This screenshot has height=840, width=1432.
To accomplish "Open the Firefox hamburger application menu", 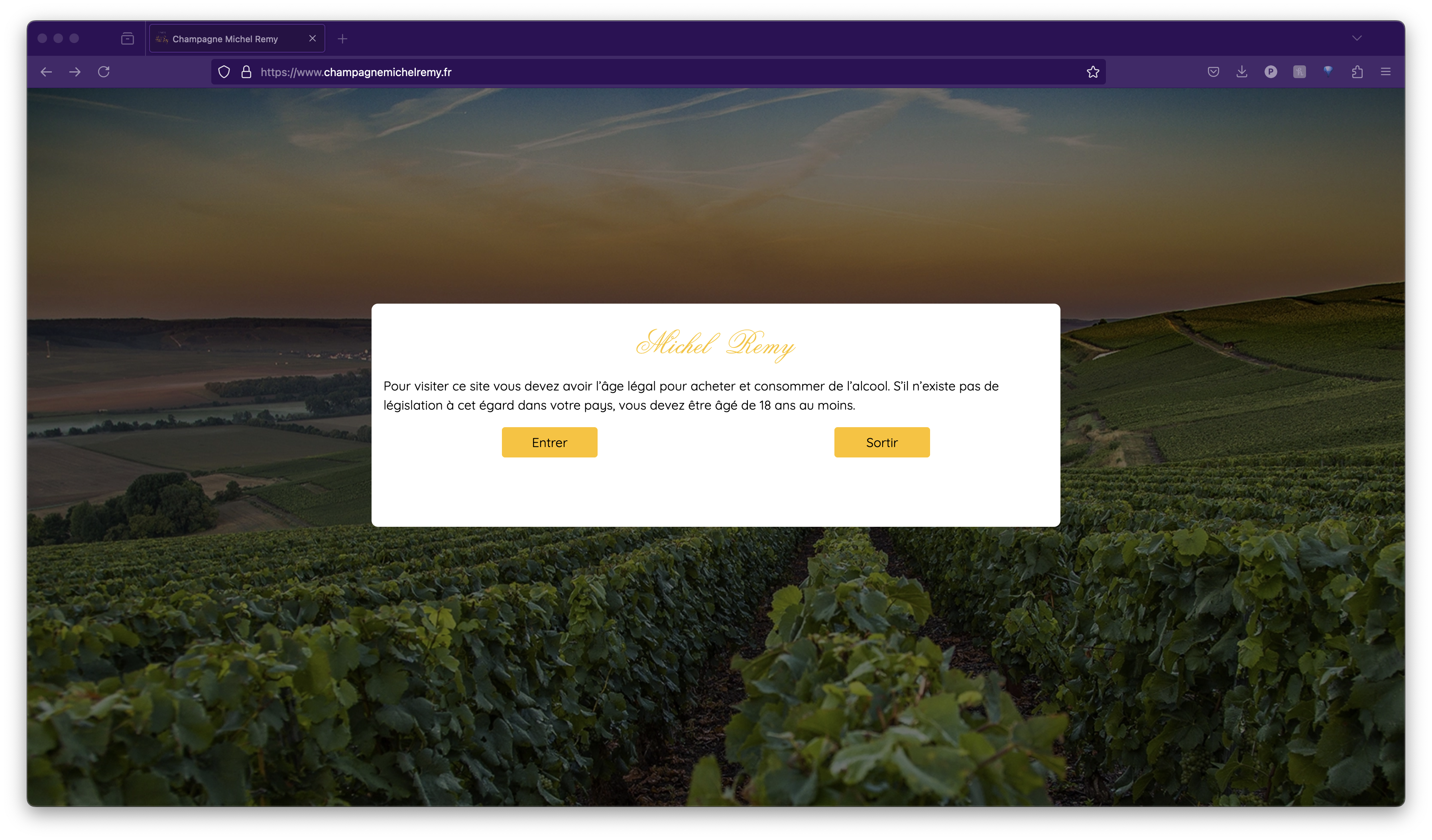I will [1385, 72].
